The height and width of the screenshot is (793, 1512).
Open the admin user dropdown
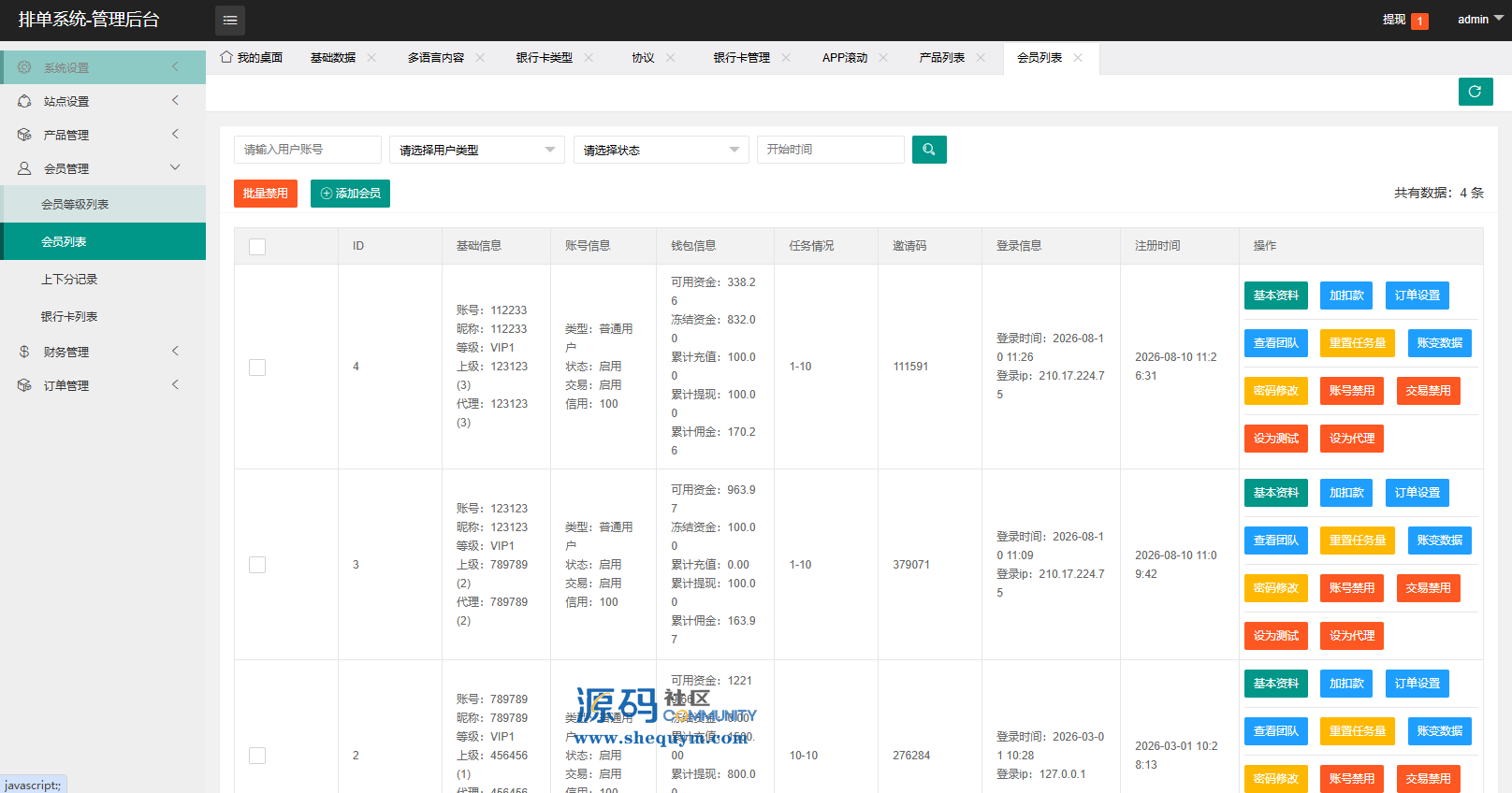pyautogui.click(x=1480, y=20)
